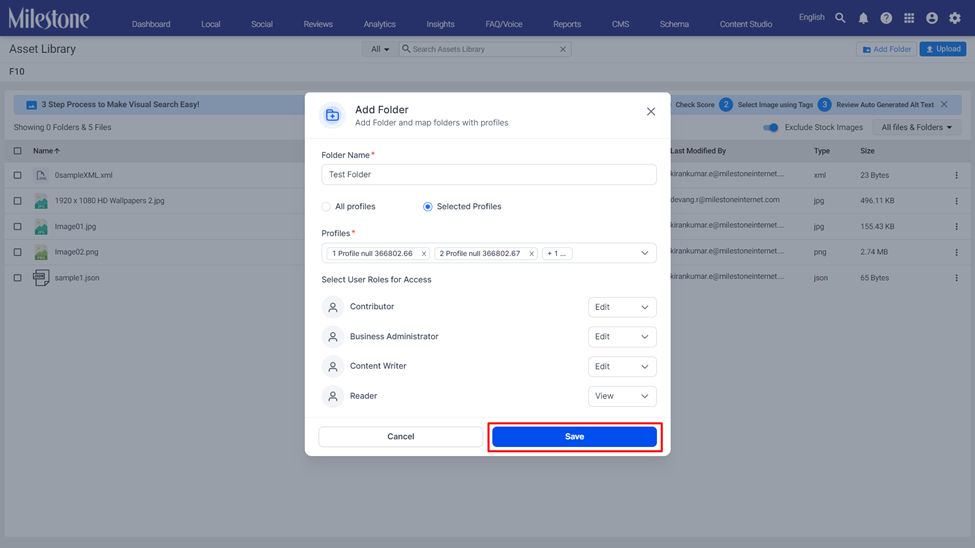Image resolution: width=975 pixels, height=548 pixels.
Task: Check the 1920 x 1080 HD Wallpapers 2.jpg checkbox
Action: click(x=17, y=201)
